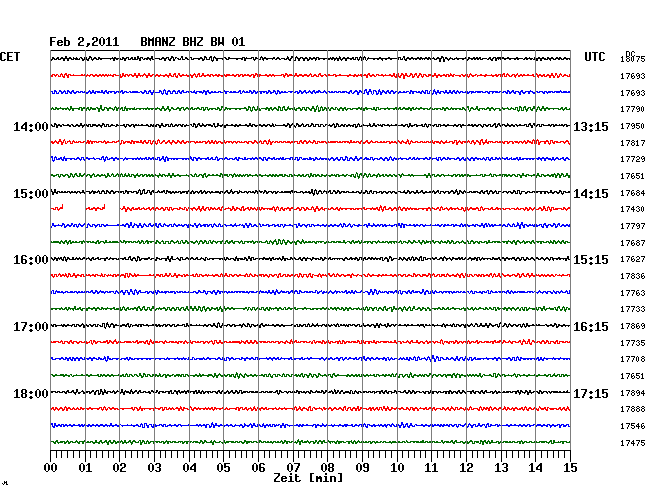
Task: Select the DC value 17797
Action: pyautogui.click(x=633, y=226)
